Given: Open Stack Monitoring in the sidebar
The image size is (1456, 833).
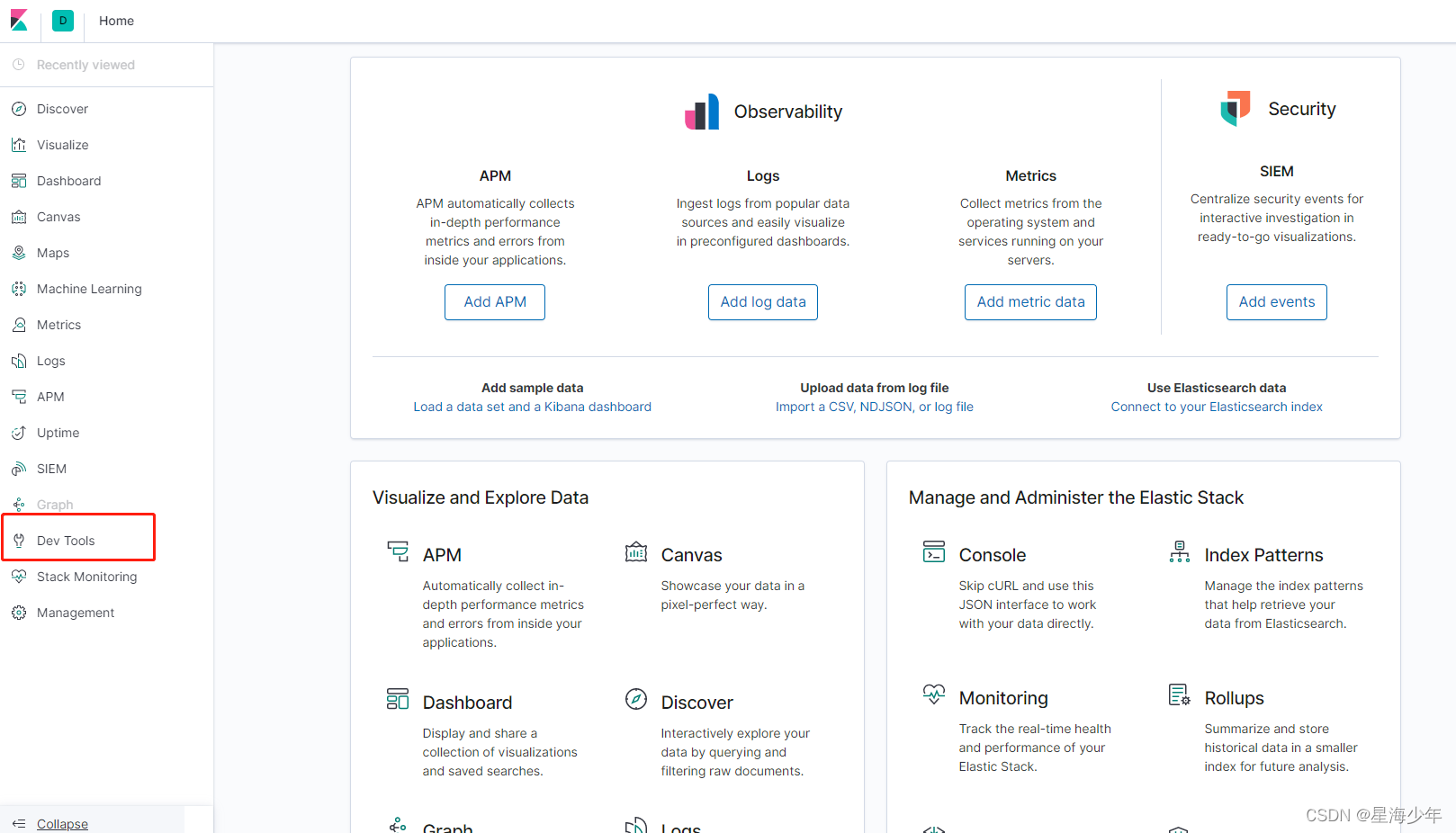Looking at the screenshot, I should point(86,577).
